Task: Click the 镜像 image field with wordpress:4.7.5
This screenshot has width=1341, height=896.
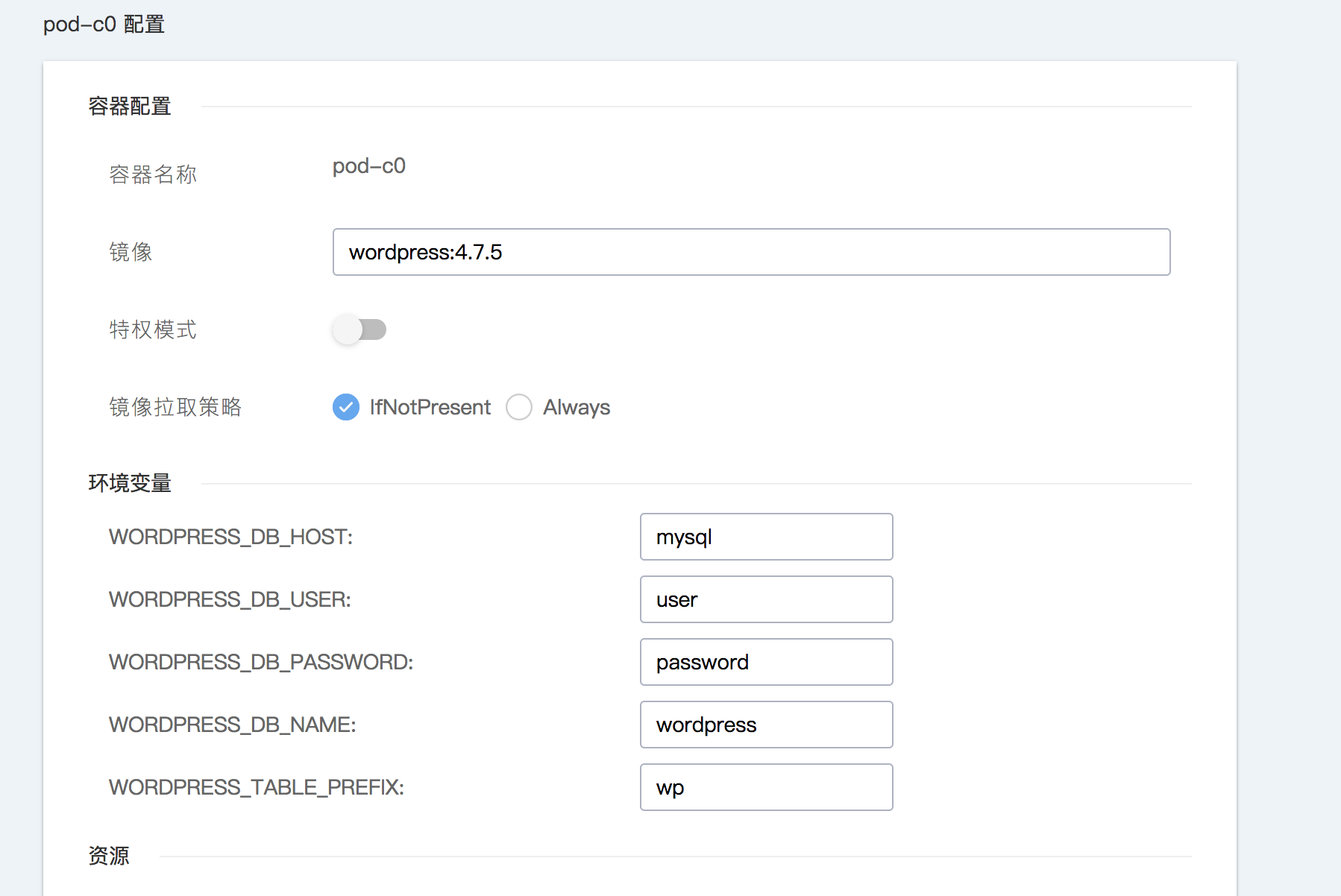Action: 751,252
